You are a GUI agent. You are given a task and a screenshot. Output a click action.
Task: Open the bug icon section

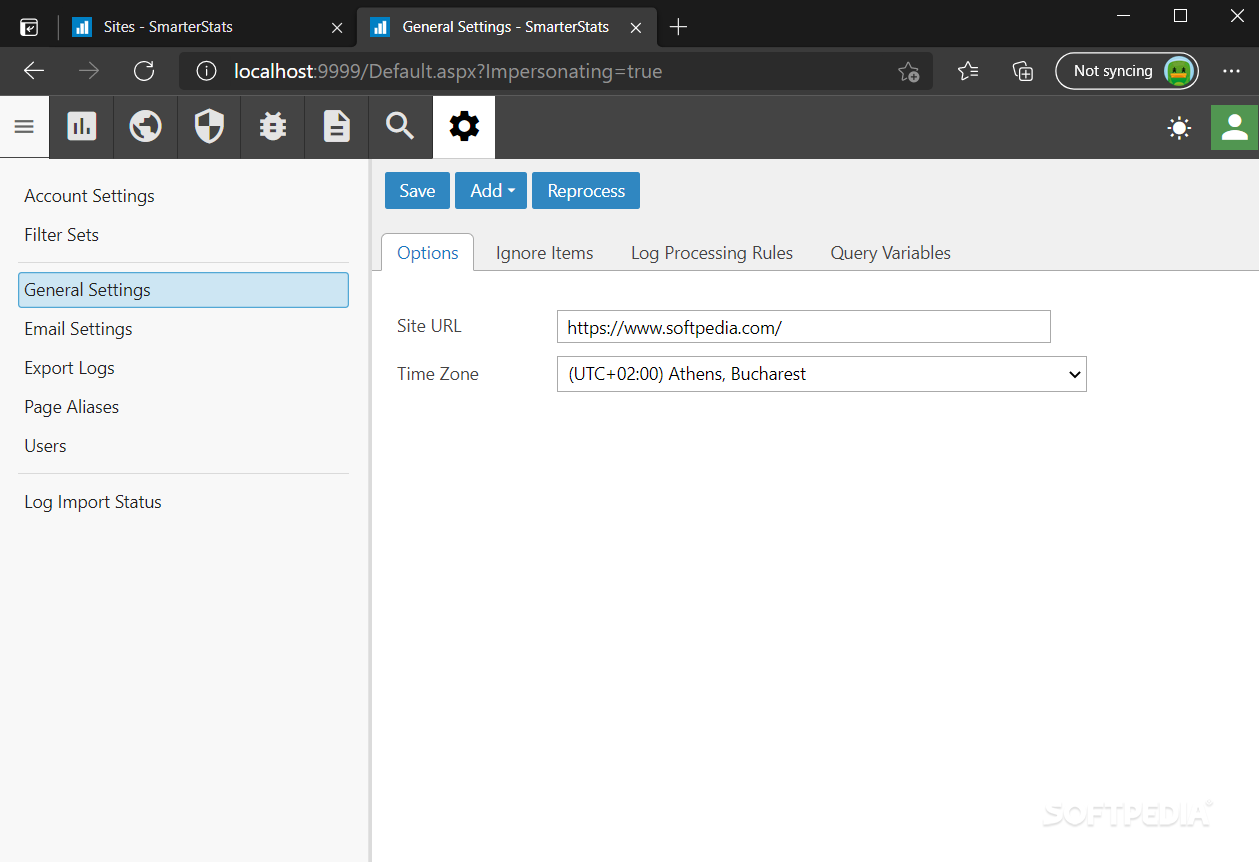[273, 127]
